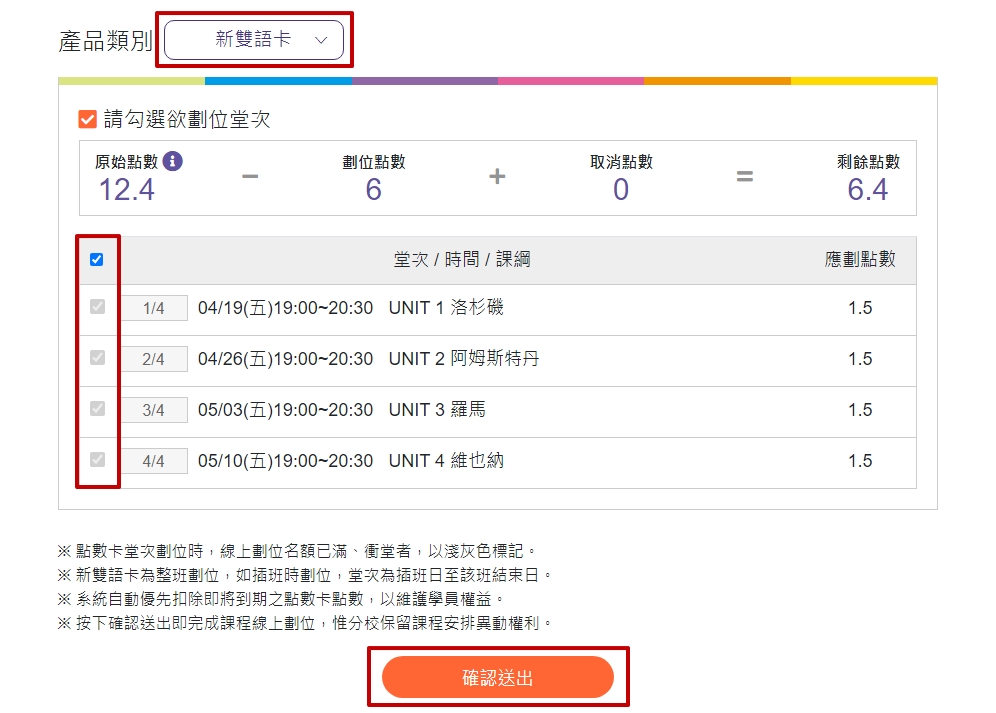Click the info icon beside 原始點數
Viewport: 996px width, 713px height.
(172, 161)
